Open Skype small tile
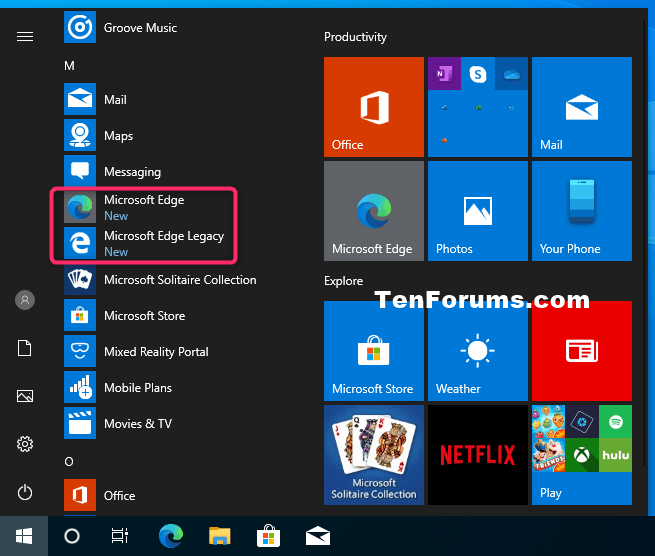The image size is (655, 556). 478,74
